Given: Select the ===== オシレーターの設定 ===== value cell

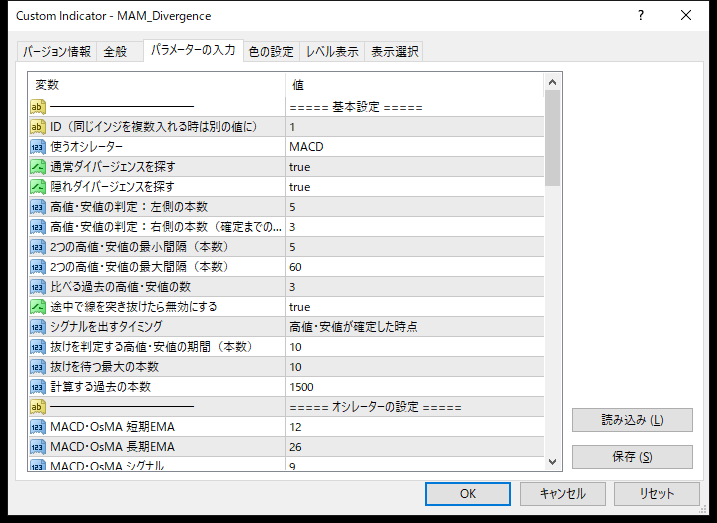Looking at the screenshot, I should tap(415, 407).
